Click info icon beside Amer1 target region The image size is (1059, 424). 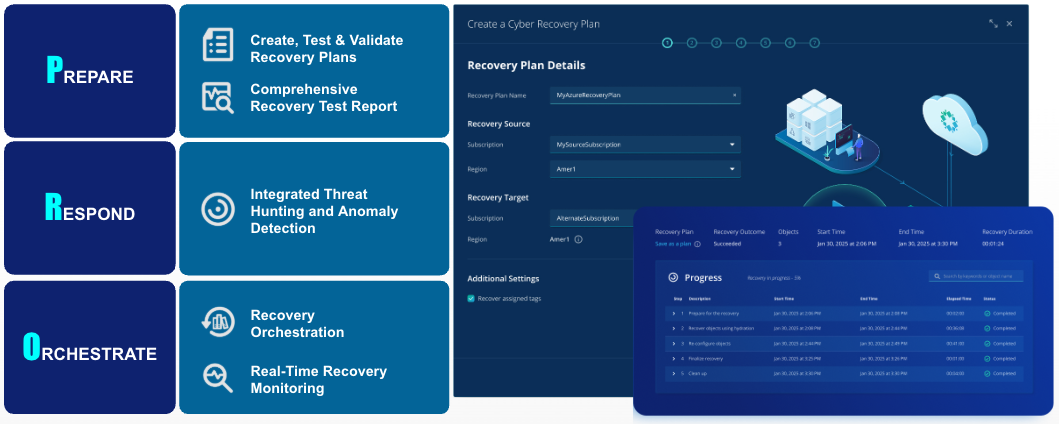point(579,239)
